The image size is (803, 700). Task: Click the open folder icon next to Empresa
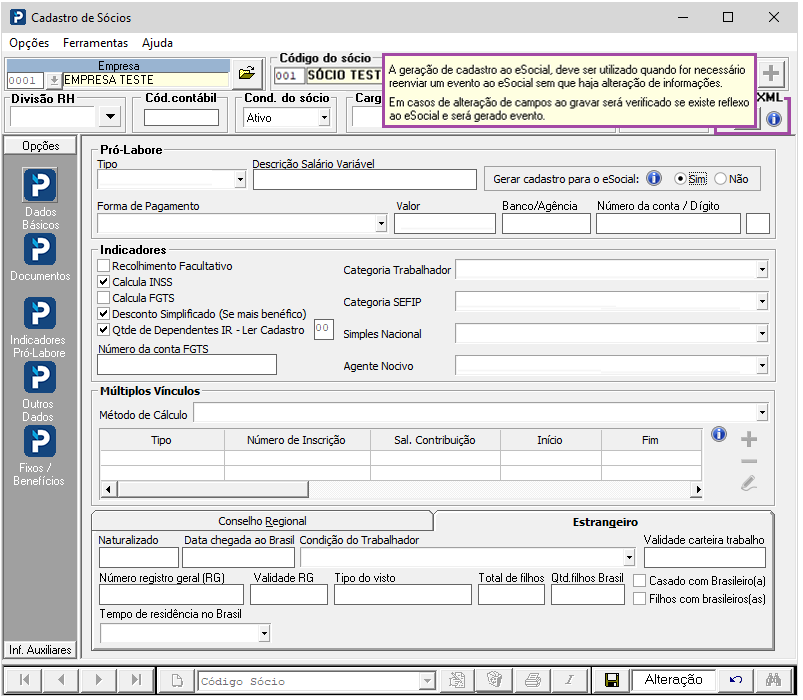[247, 73]
